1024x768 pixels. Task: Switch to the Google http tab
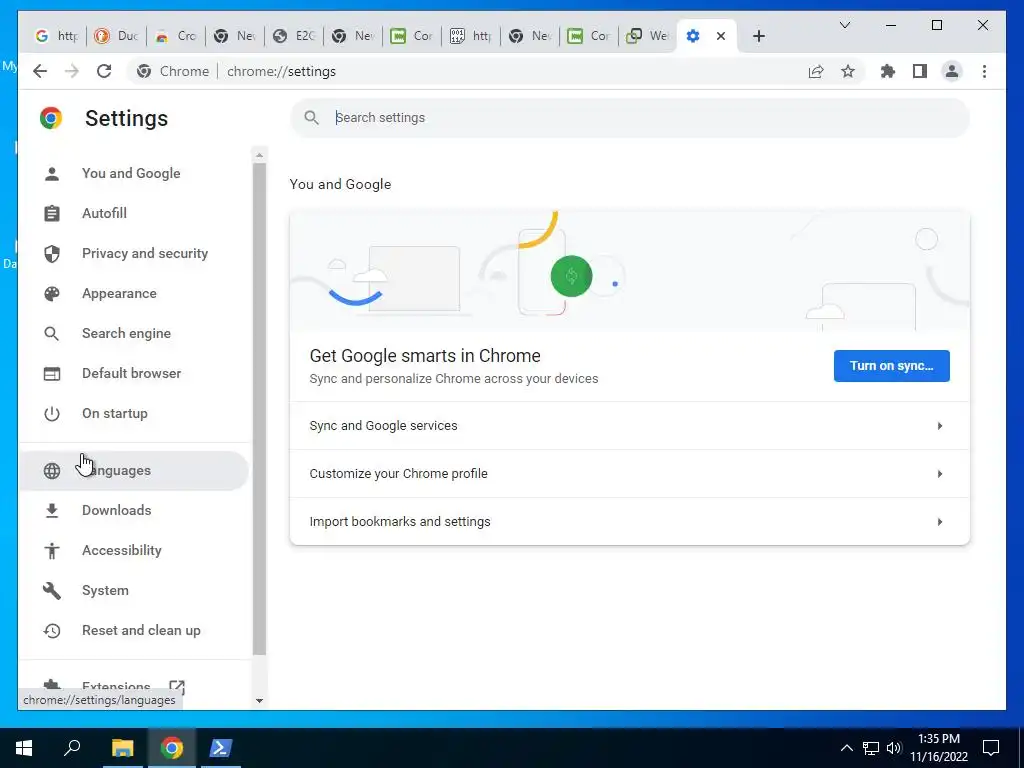[x=57, y=36]
